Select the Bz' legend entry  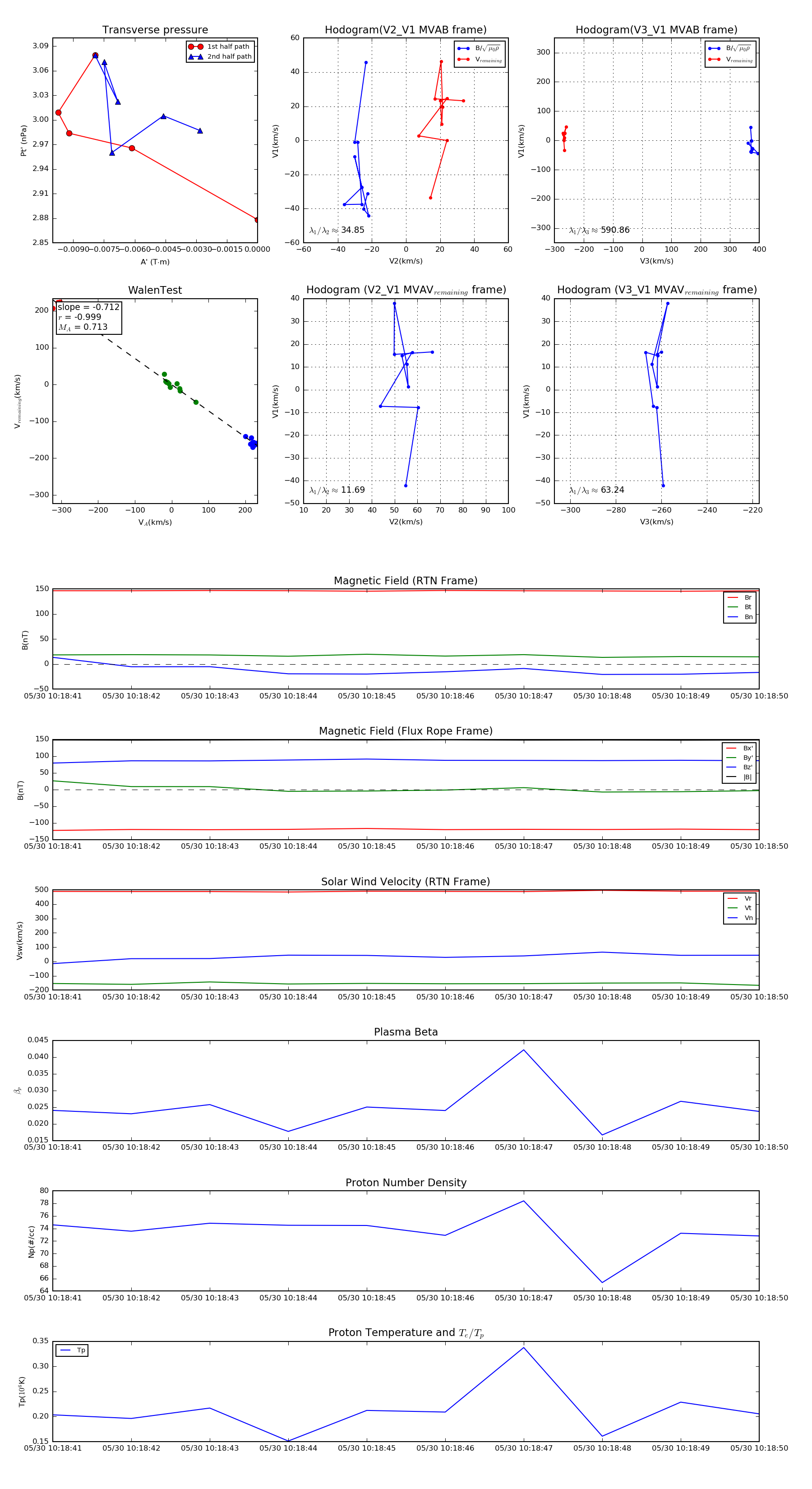[739, 767]
